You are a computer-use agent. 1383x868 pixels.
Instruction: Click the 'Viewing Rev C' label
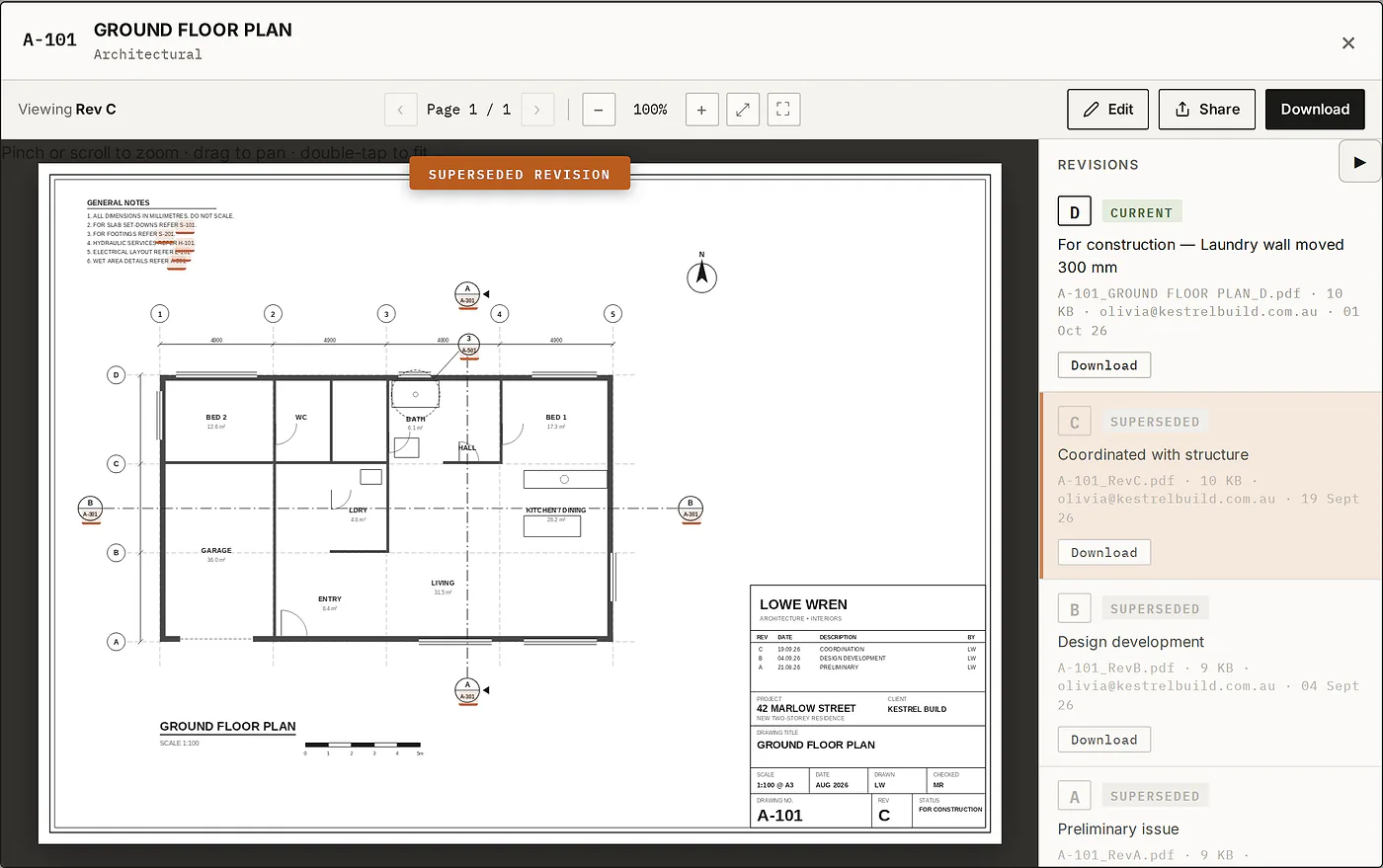click(x=67, y=110)
